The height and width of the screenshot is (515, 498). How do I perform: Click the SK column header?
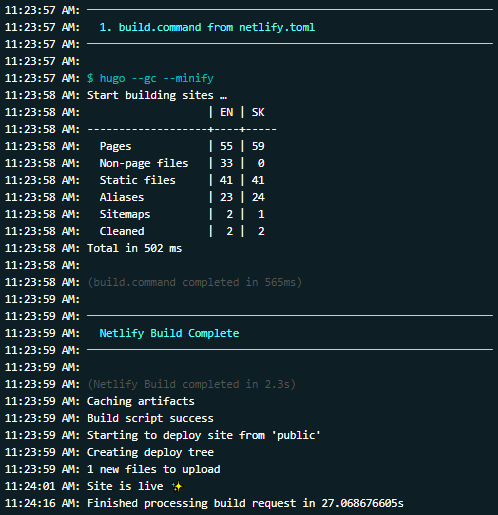pos(258,112)
